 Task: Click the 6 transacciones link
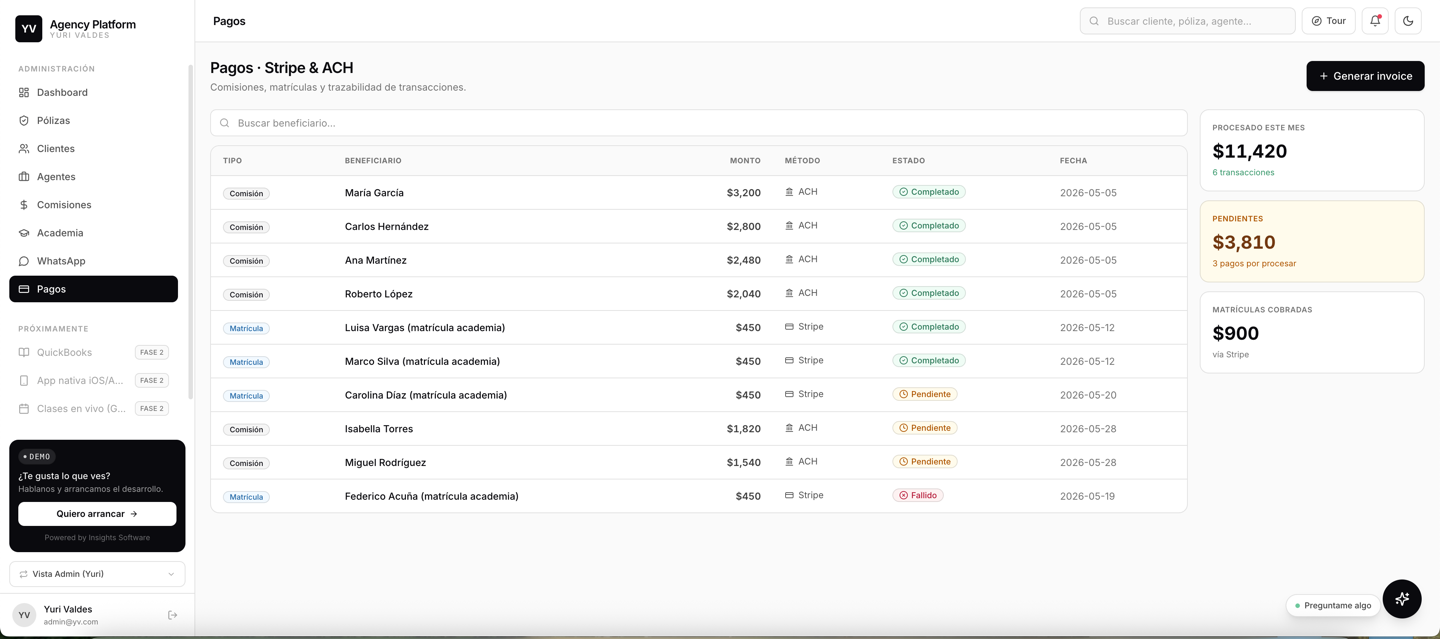click(x=1243, y=172)
